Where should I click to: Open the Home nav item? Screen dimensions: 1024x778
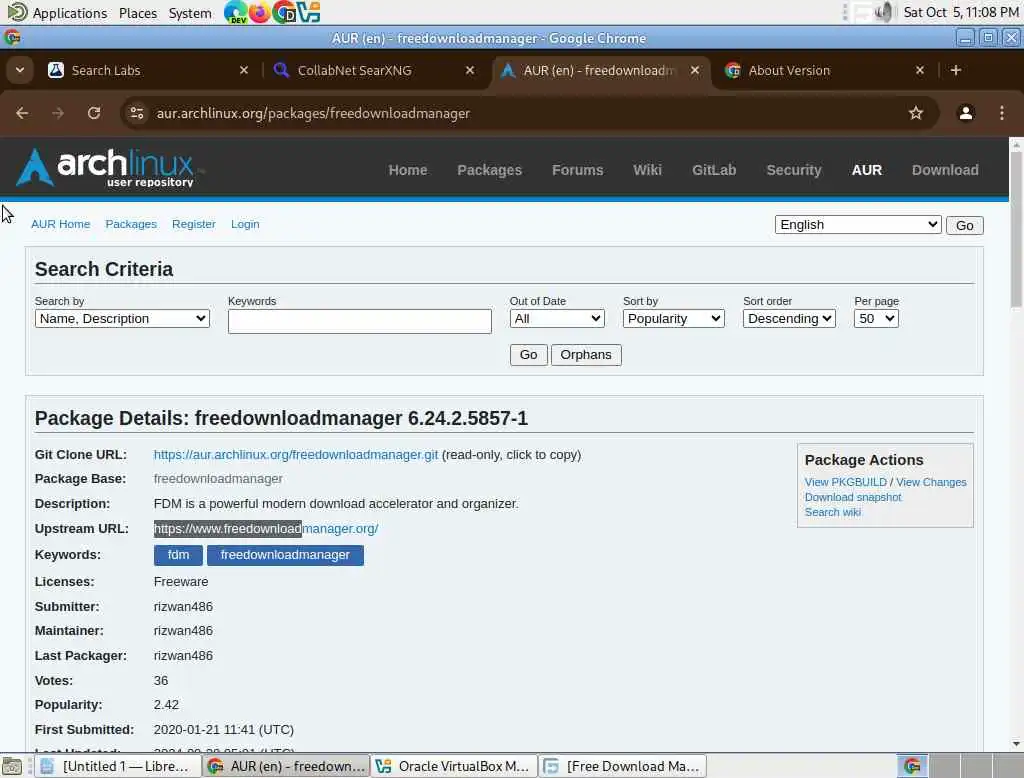[408, 170]
